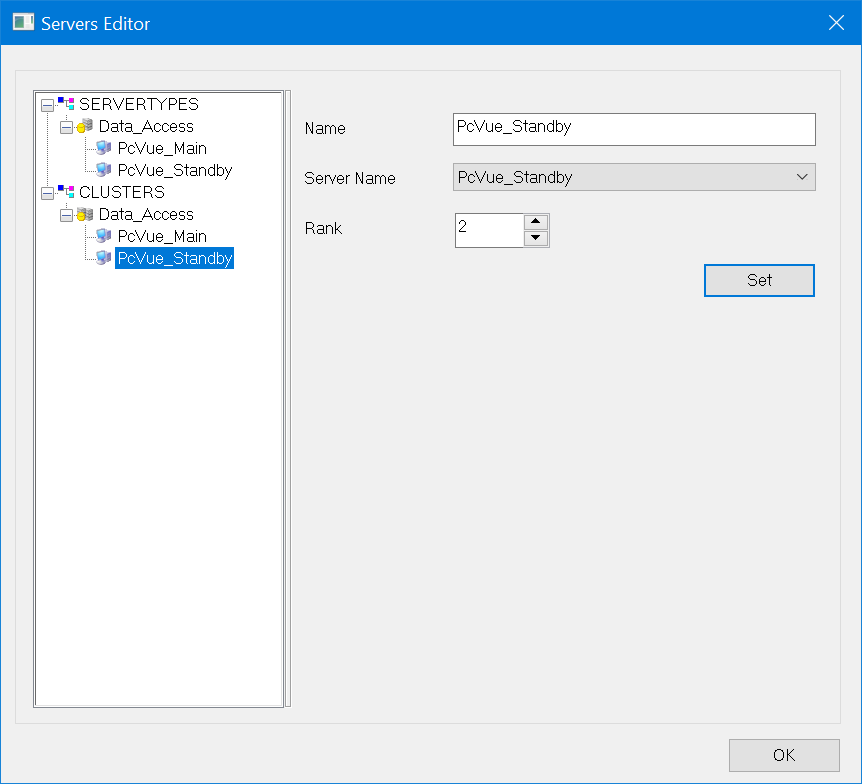Click the Data_Access database icon under CLUSTERS
Viewport: 862px width, 784px height.
coord(86,215)
